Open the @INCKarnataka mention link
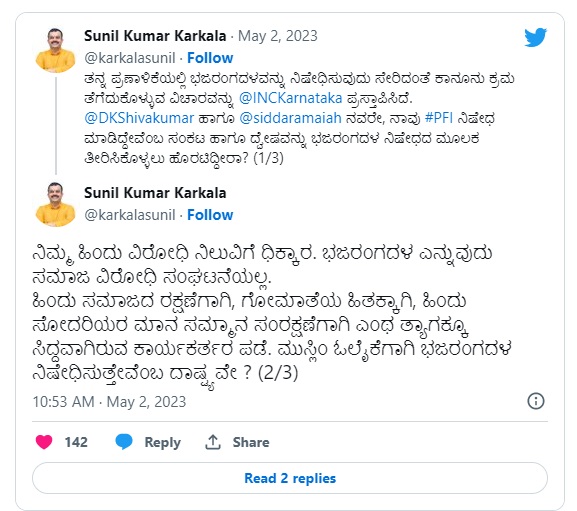577x511 pixels. (x=291, y=98)
